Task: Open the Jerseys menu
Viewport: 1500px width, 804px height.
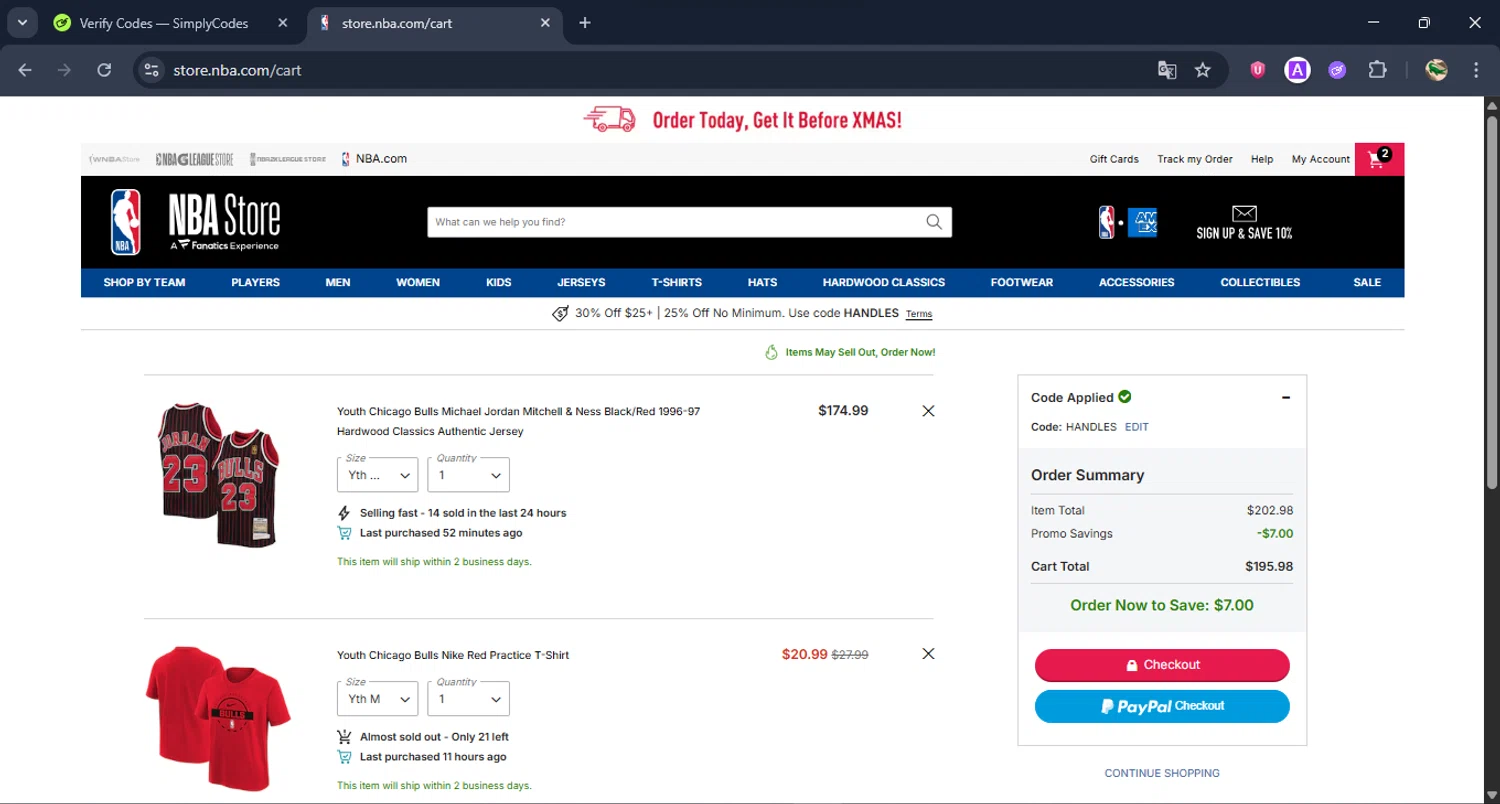Action: pos(581,282)
